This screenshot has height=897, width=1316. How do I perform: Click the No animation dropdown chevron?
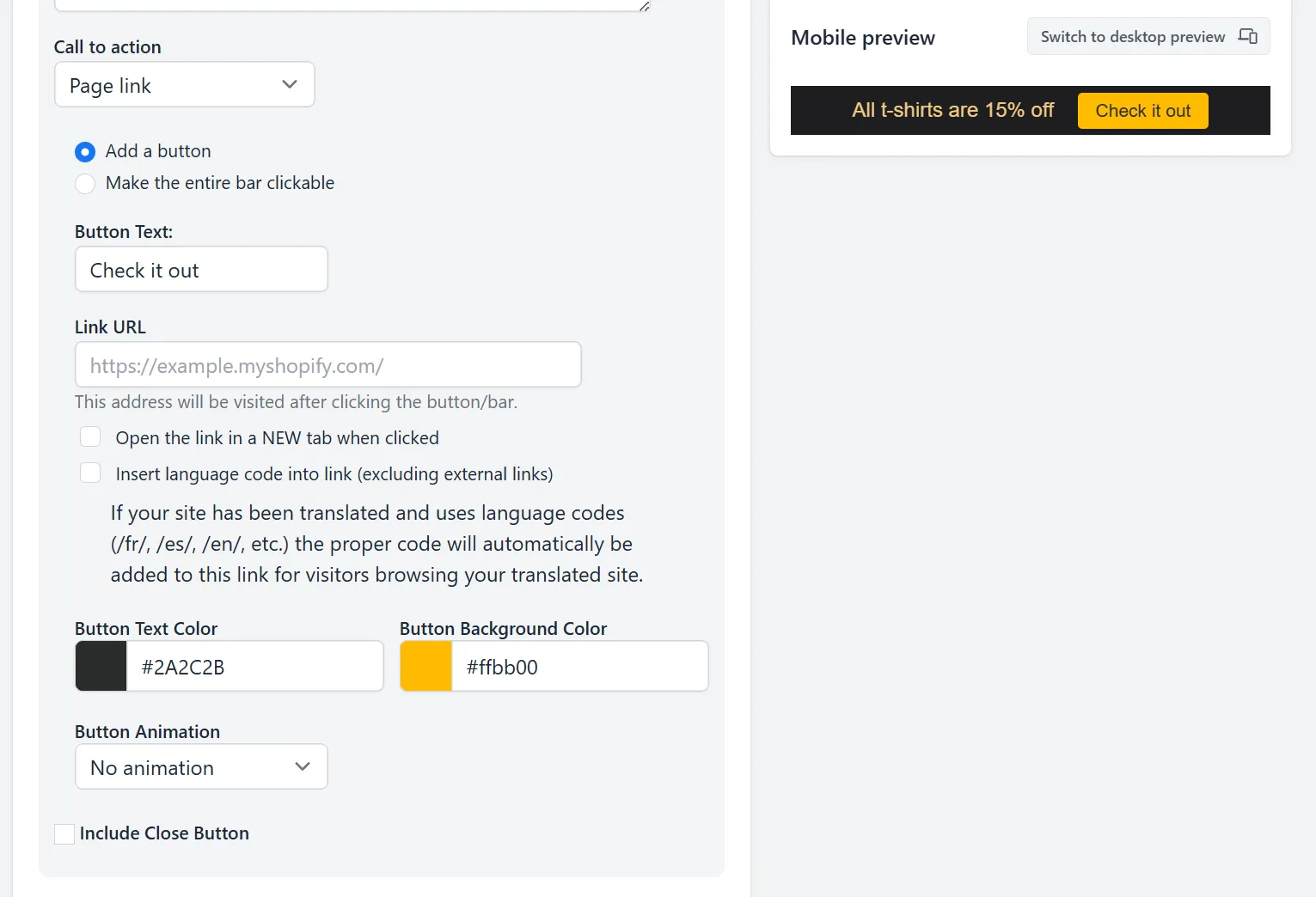pyautogui.click(x=303, y=766)
